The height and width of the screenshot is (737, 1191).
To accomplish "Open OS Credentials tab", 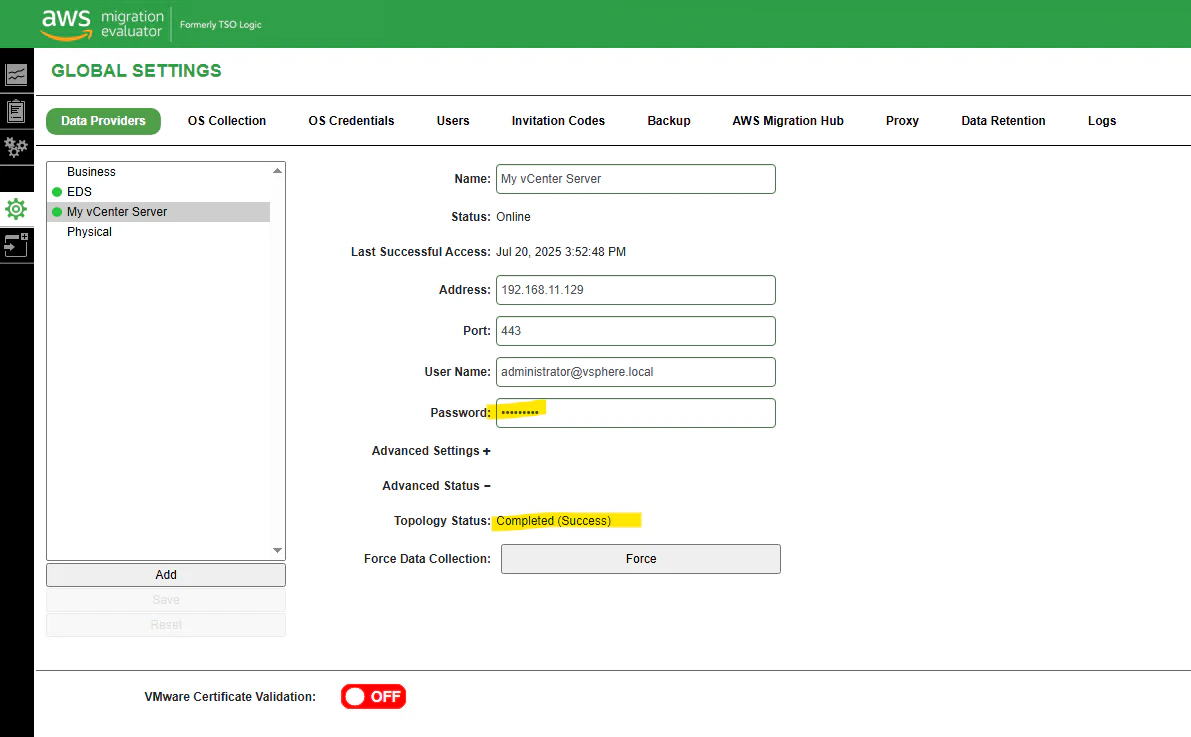I will [x=351, y=121].
